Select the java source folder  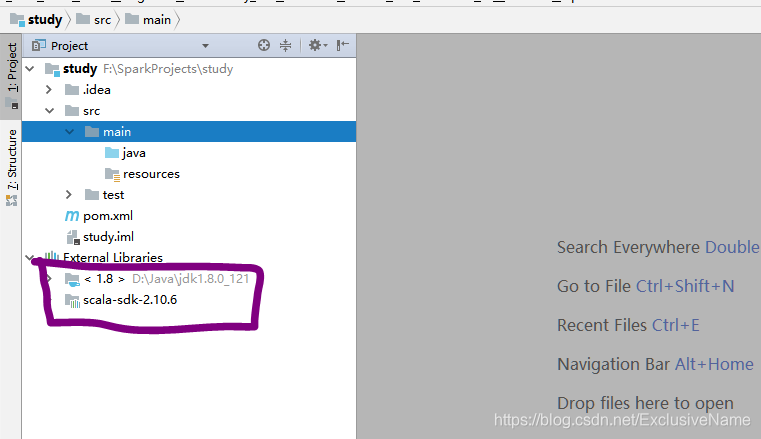189,153
